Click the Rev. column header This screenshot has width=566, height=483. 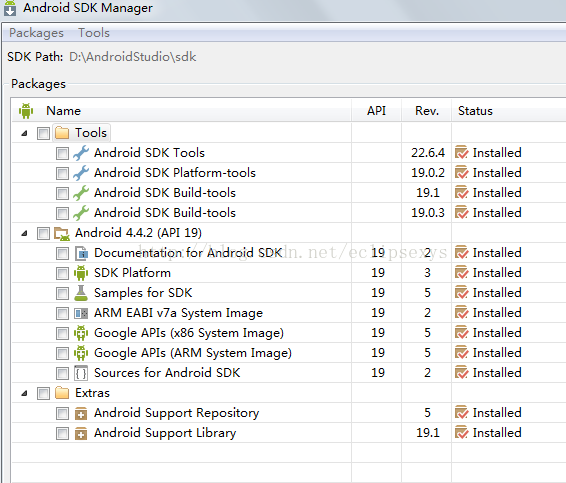click(x=427, y=111)
